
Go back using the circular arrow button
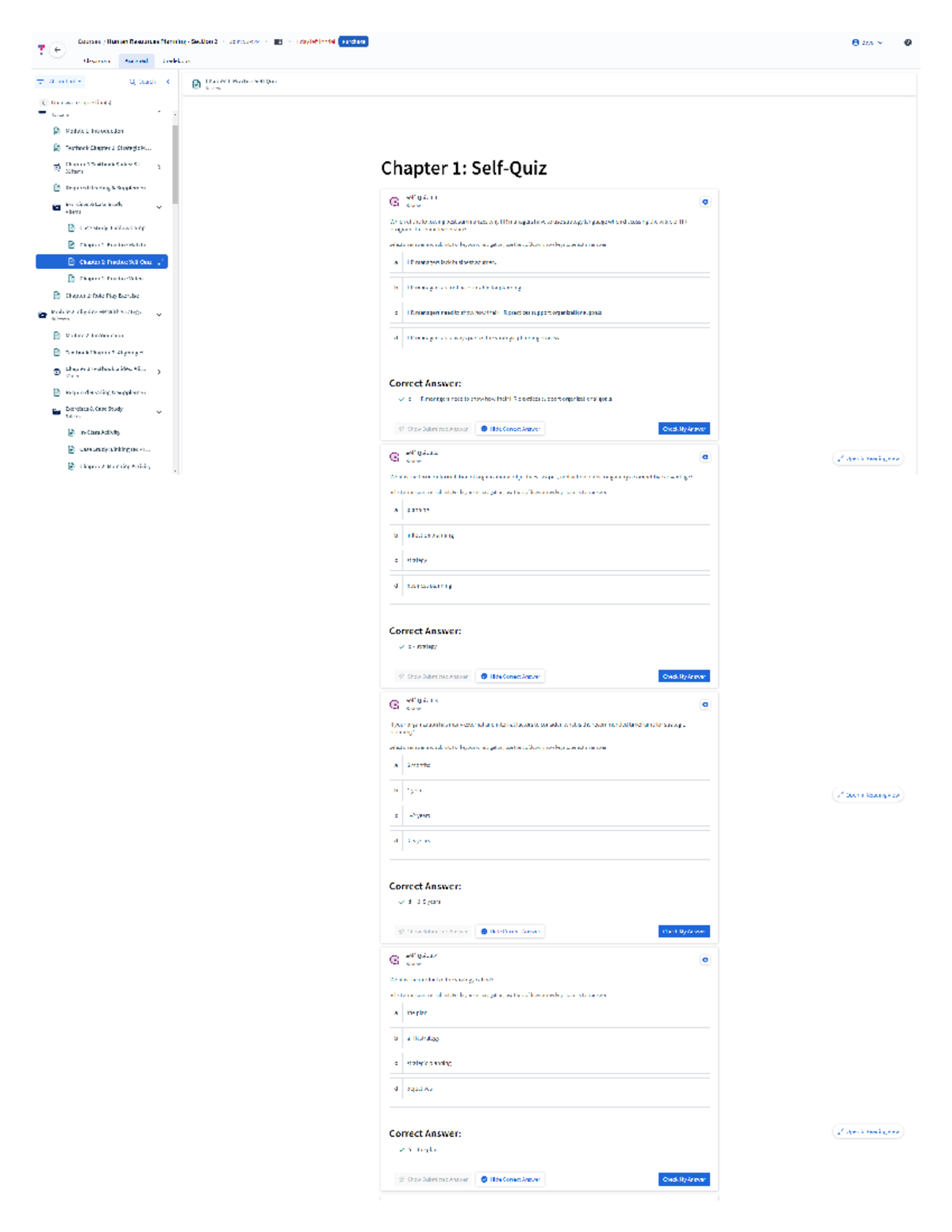(x=57, y=50)
